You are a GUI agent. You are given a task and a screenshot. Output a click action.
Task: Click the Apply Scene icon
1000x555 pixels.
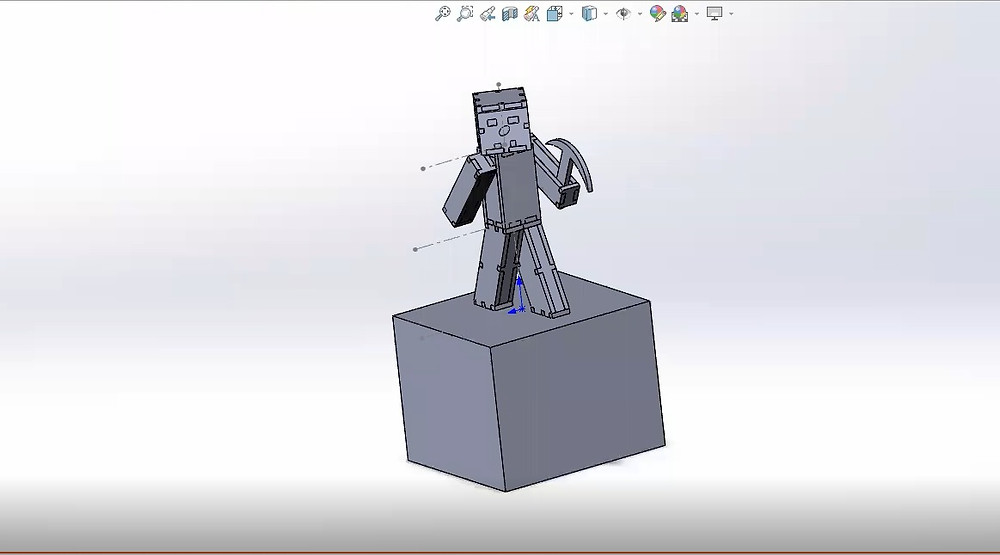pos(680,13)
